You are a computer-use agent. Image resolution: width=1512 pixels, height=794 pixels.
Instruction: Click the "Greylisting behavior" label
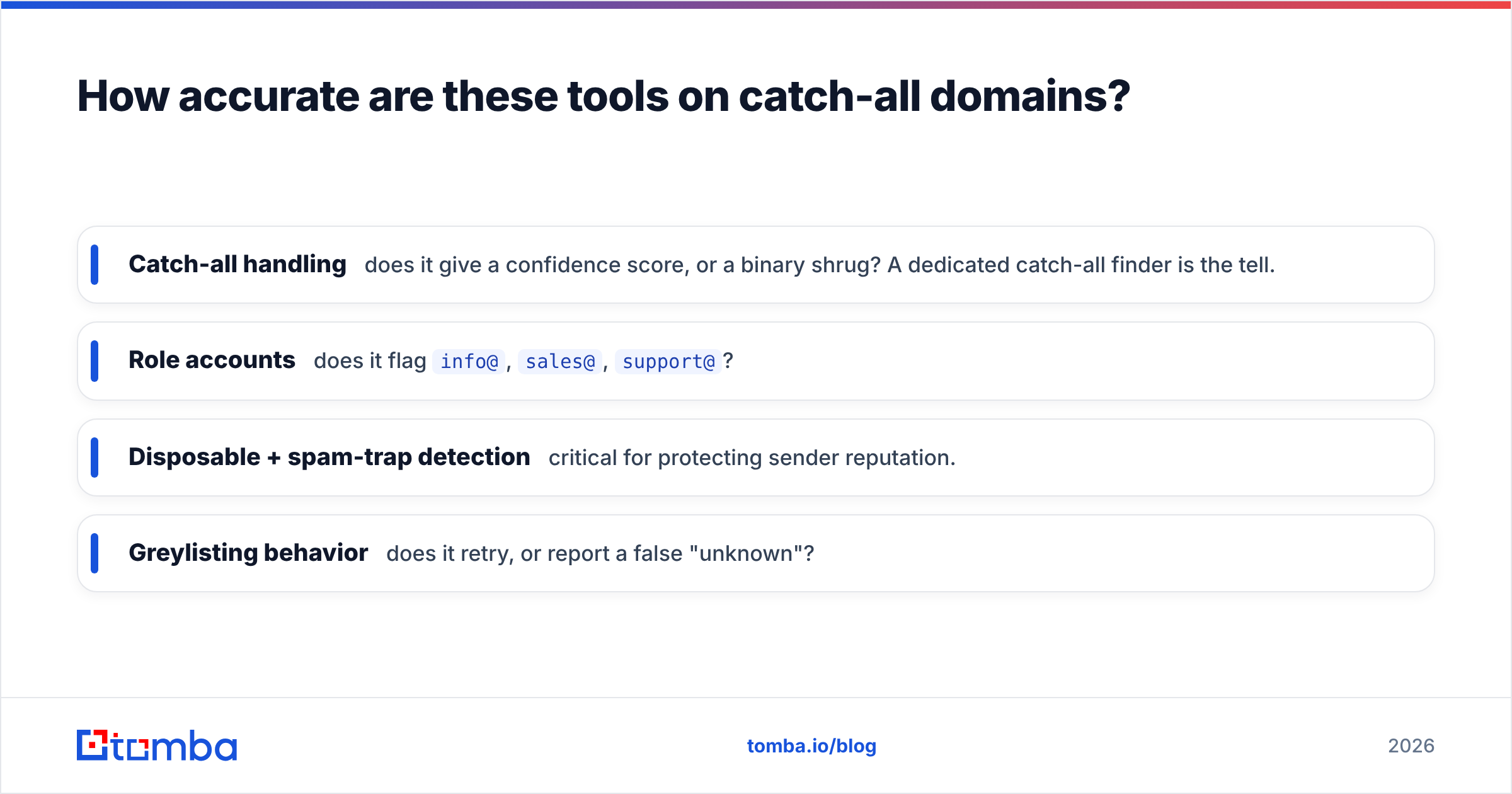pyautogui.click(x=248, y=553)
